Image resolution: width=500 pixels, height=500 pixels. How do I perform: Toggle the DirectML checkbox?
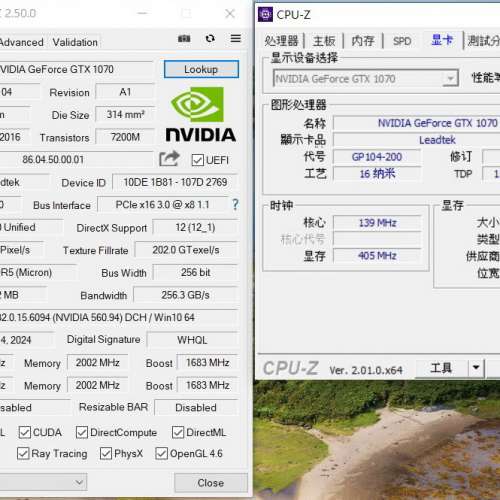[x=178, y=432]
